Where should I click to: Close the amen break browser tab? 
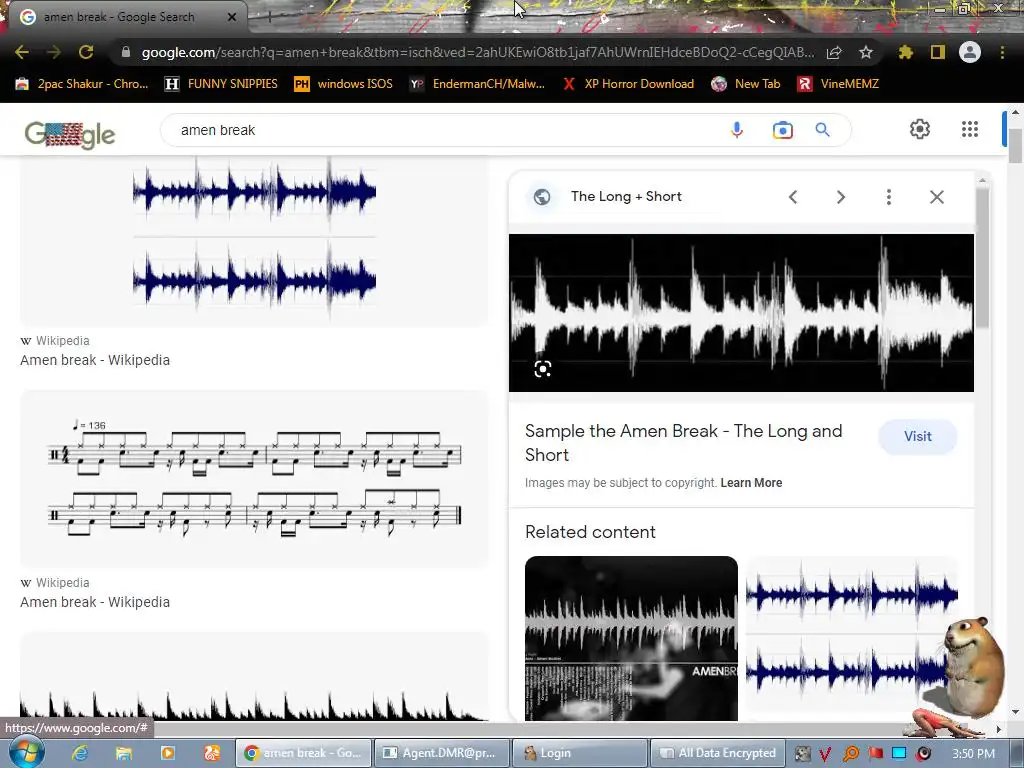click(x=231, y=18)
